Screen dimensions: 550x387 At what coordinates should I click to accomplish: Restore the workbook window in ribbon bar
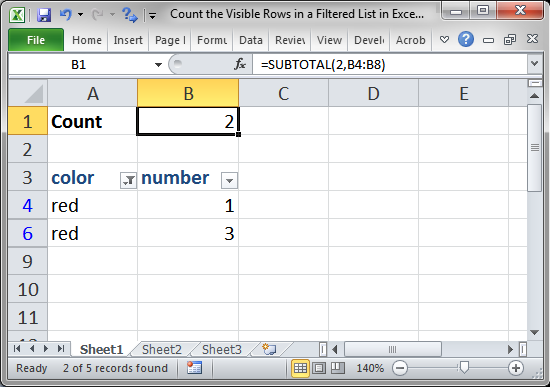510,40
